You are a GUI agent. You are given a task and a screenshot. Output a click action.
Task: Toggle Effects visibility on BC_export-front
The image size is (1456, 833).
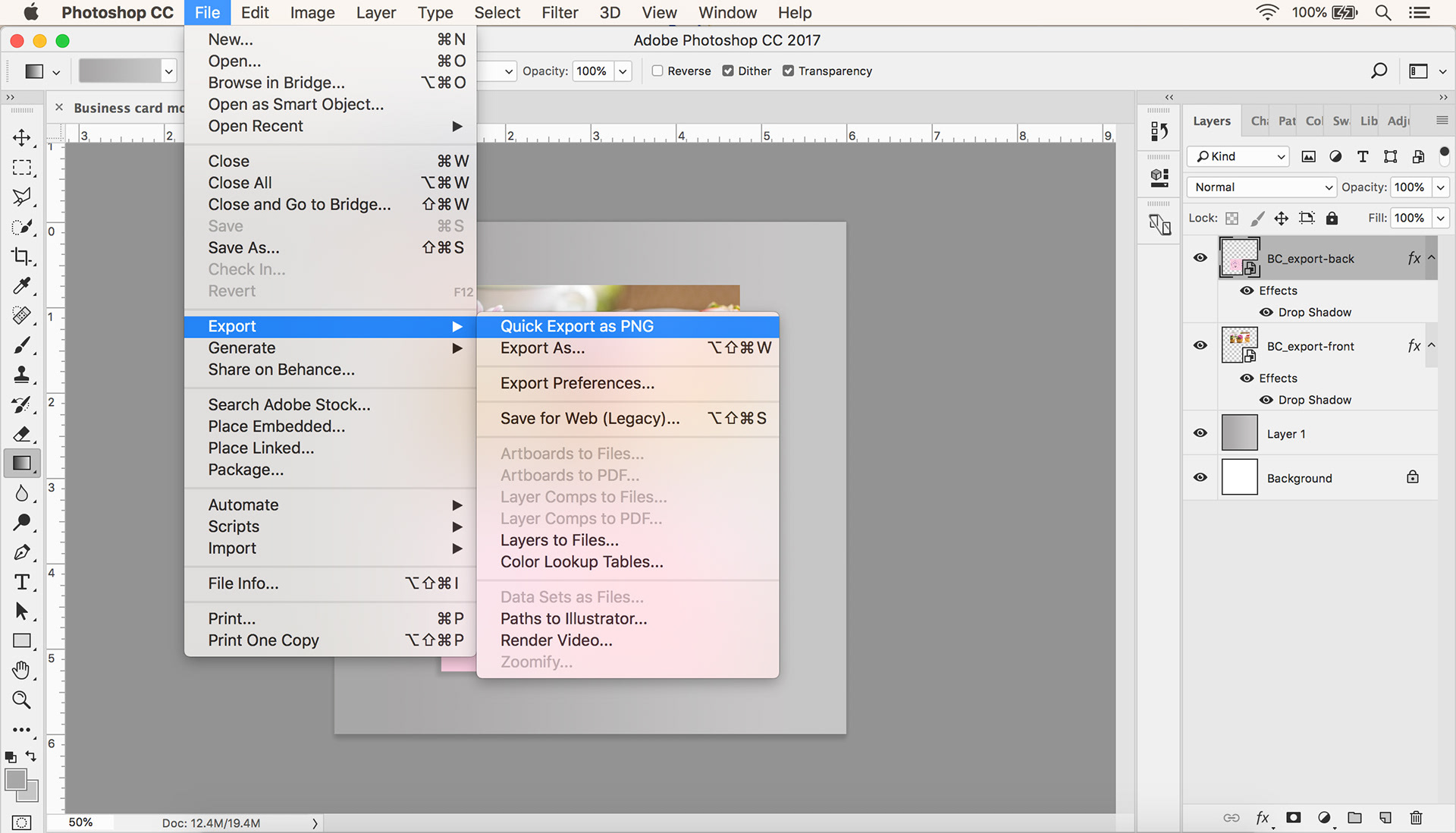tap(1247, 378)
